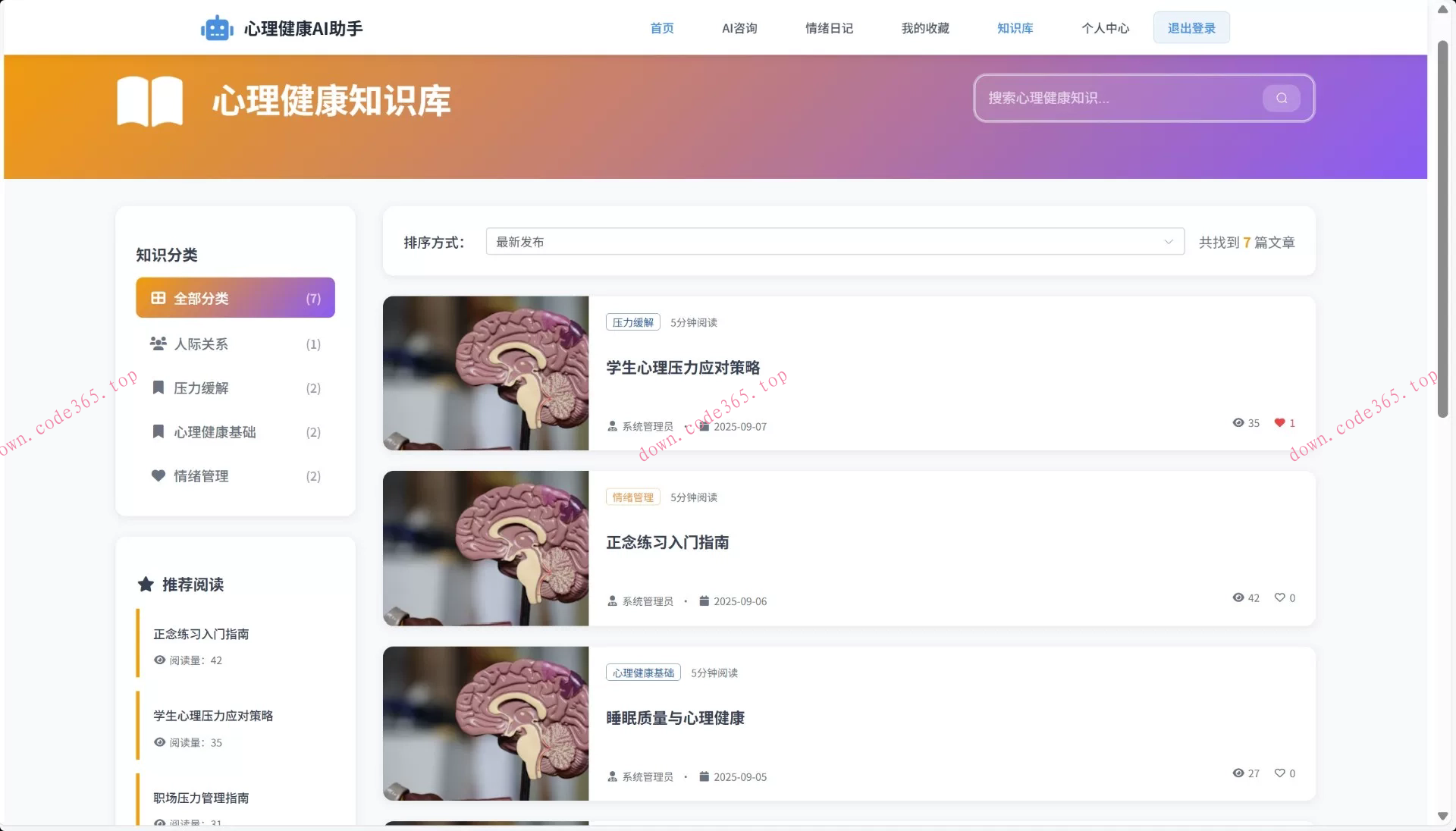Click the 退出登录 button
This screenshot has height=831, width=1456.
[x=1191, y=27]
